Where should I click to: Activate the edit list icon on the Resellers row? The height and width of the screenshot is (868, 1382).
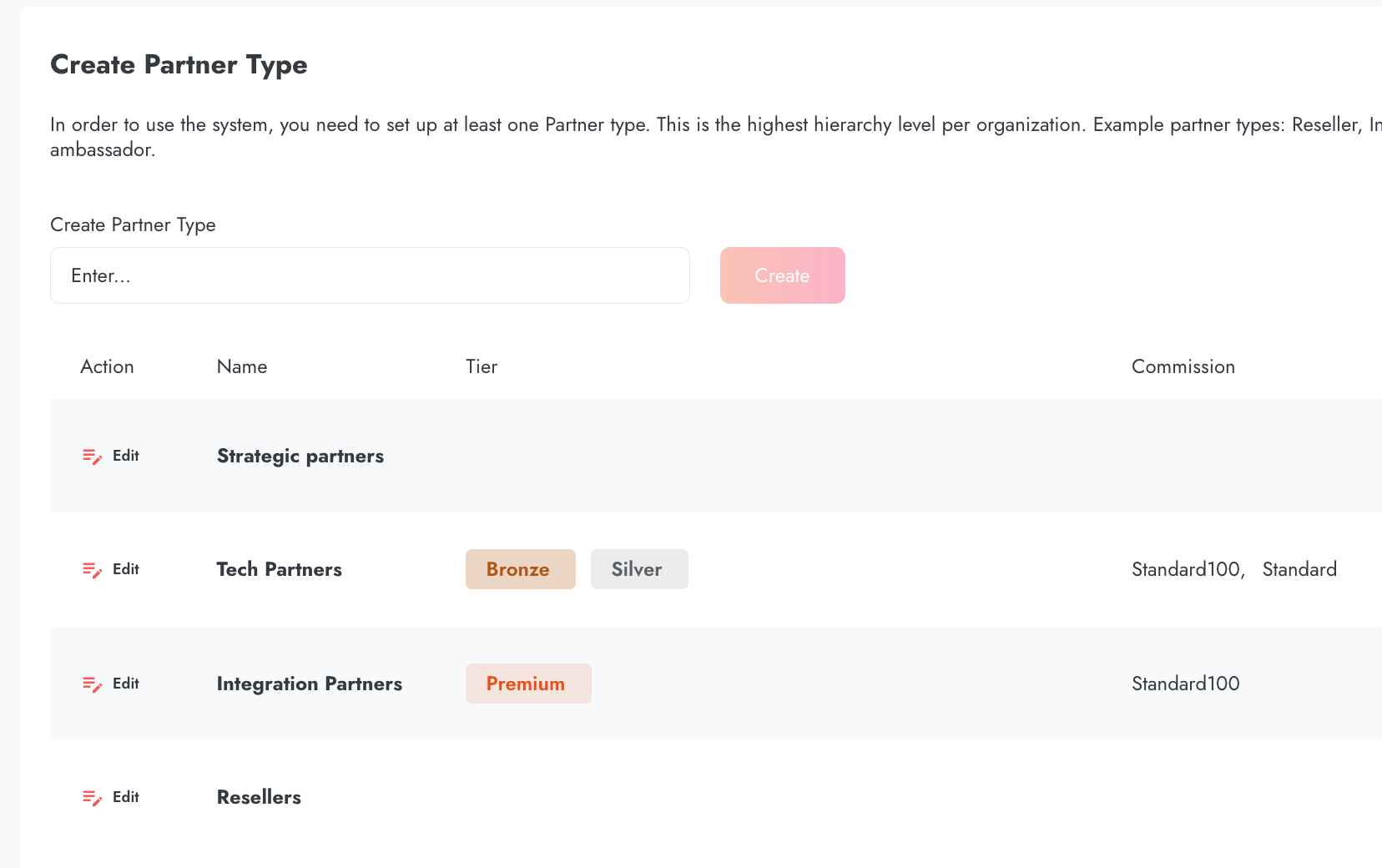pyautogui.click(x=92, y=797)
